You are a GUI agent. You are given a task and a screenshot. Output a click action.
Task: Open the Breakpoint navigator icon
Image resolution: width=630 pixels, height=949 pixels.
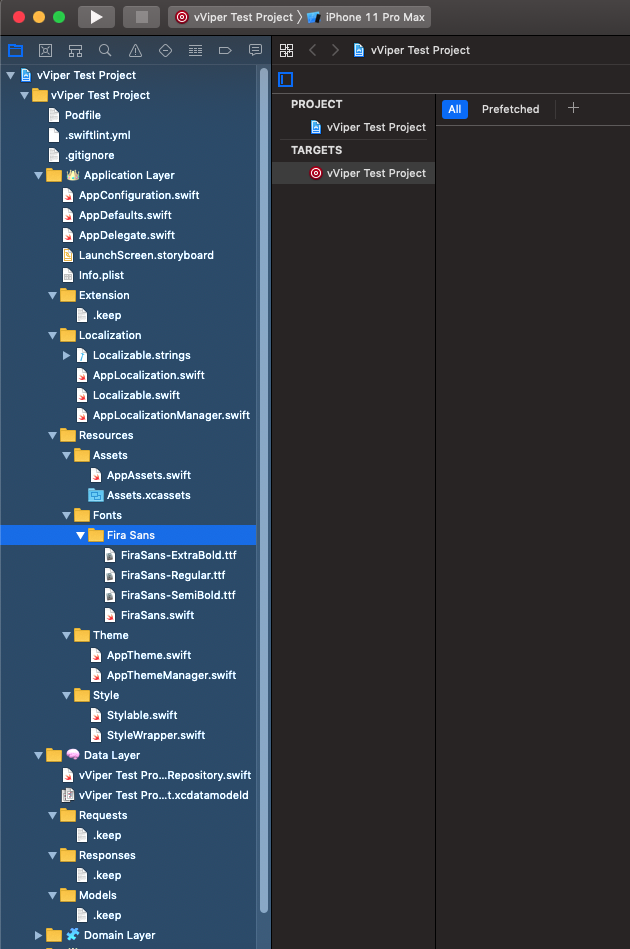click(x=225, y=50)
